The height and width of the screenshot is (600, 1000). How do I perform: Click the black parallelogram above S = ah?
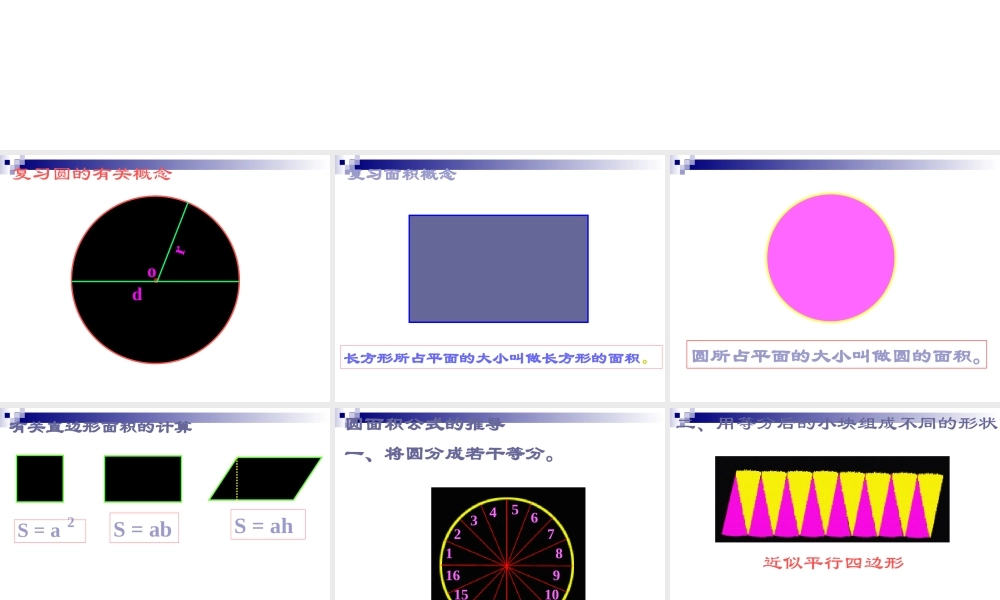point(265,478)
